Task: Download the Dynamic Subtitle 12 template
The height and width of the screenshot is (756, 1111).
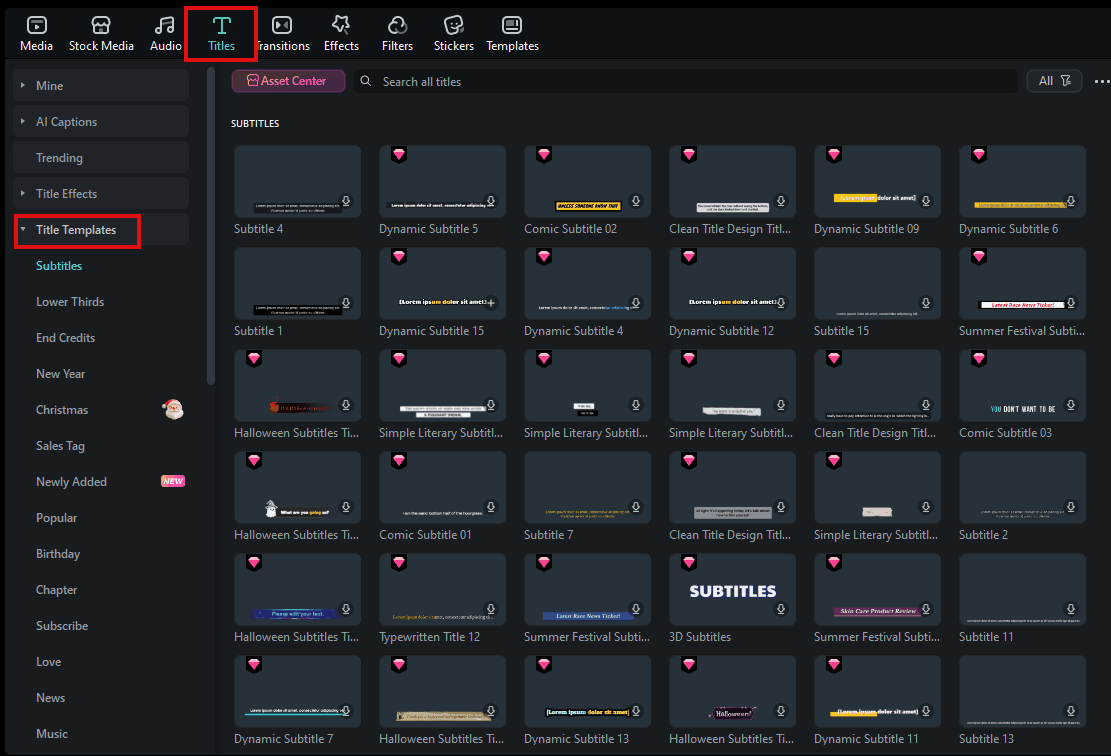Action: (x=781, y=303)
